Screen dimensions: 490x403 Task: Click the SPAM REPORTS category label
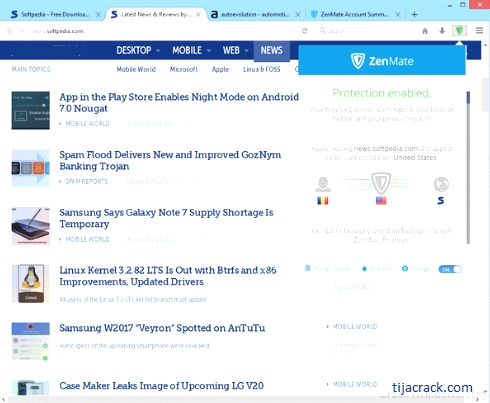(87, 181)
